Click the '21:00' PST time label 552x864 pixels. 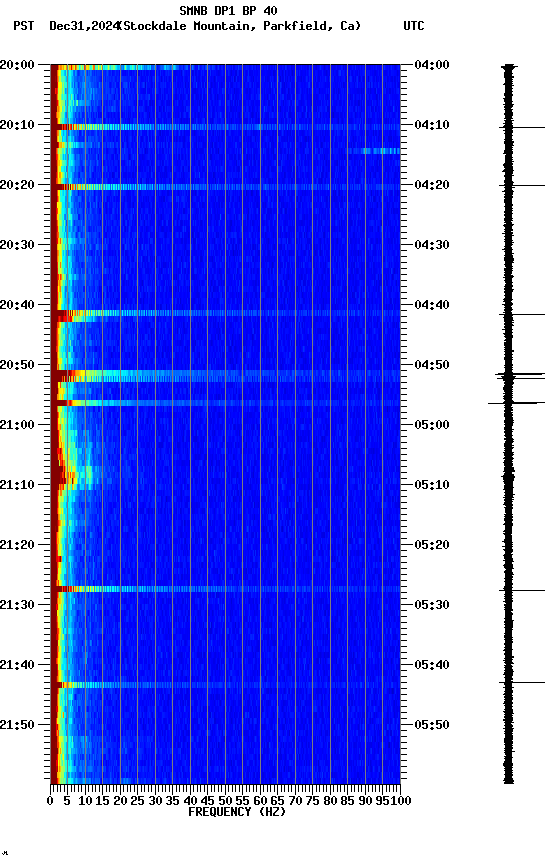(17, 425)
